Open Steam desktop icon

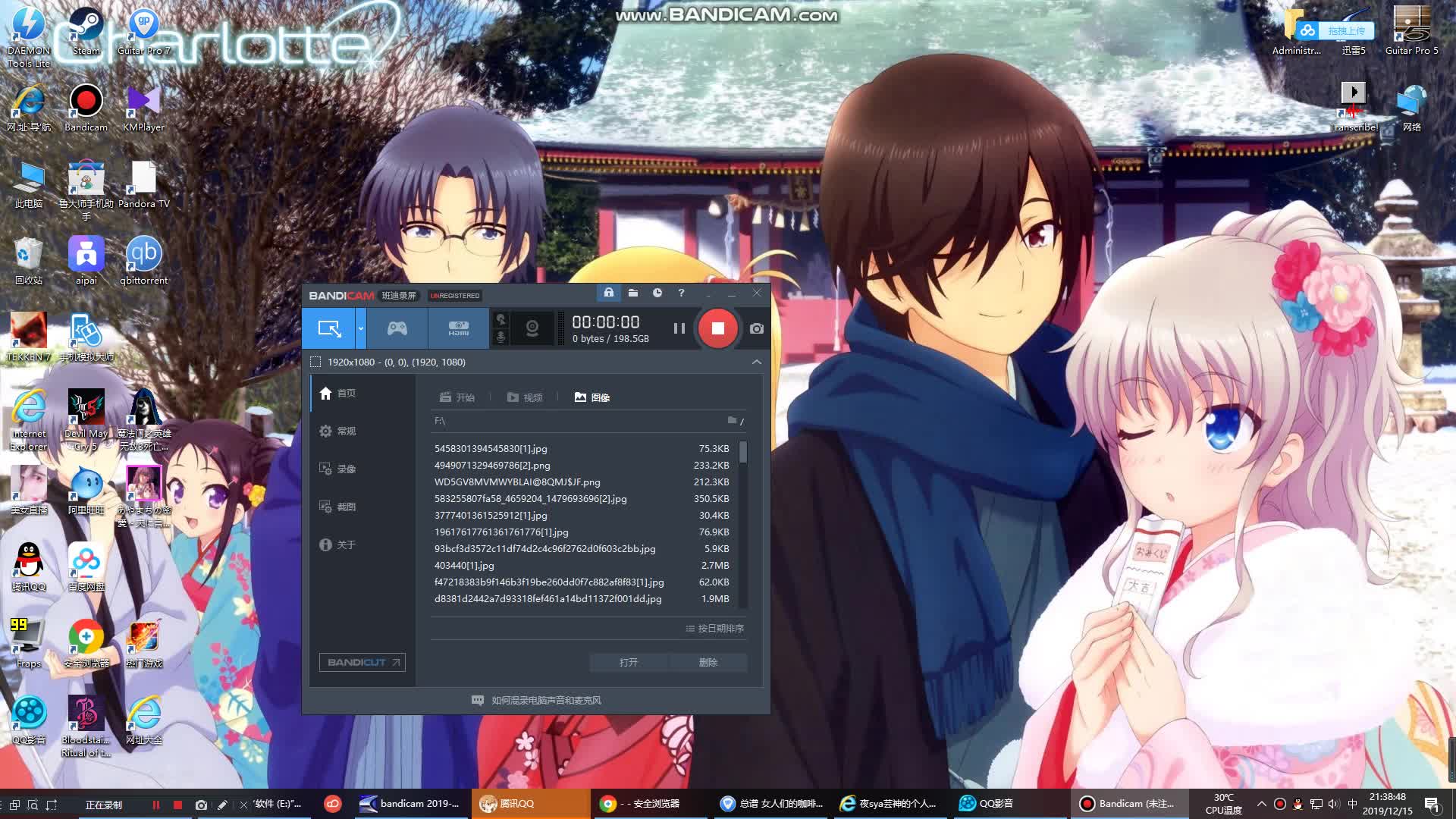tap(86, 32)
